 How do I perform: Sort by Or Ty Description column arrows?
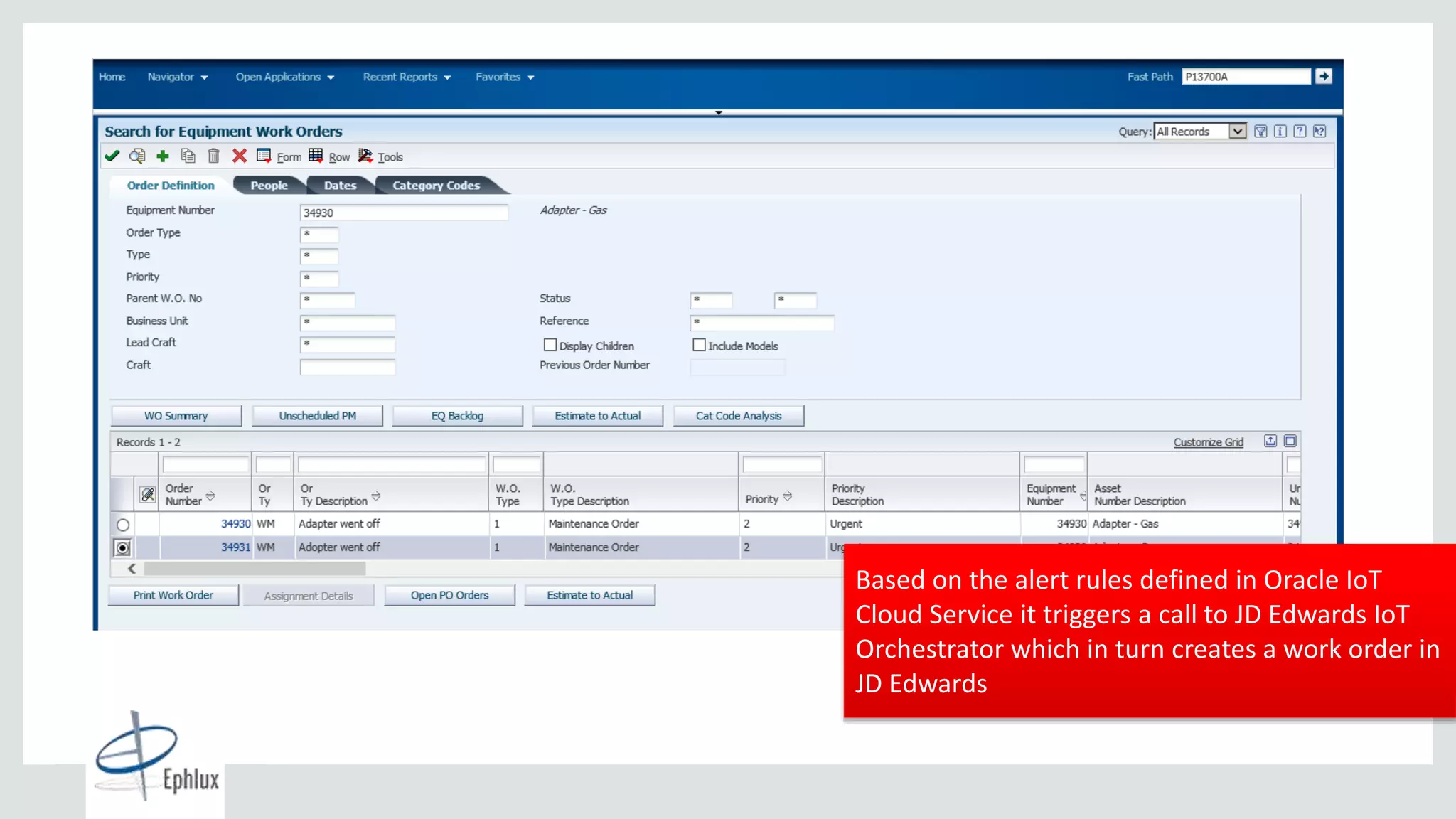click(x=376, y=496)
